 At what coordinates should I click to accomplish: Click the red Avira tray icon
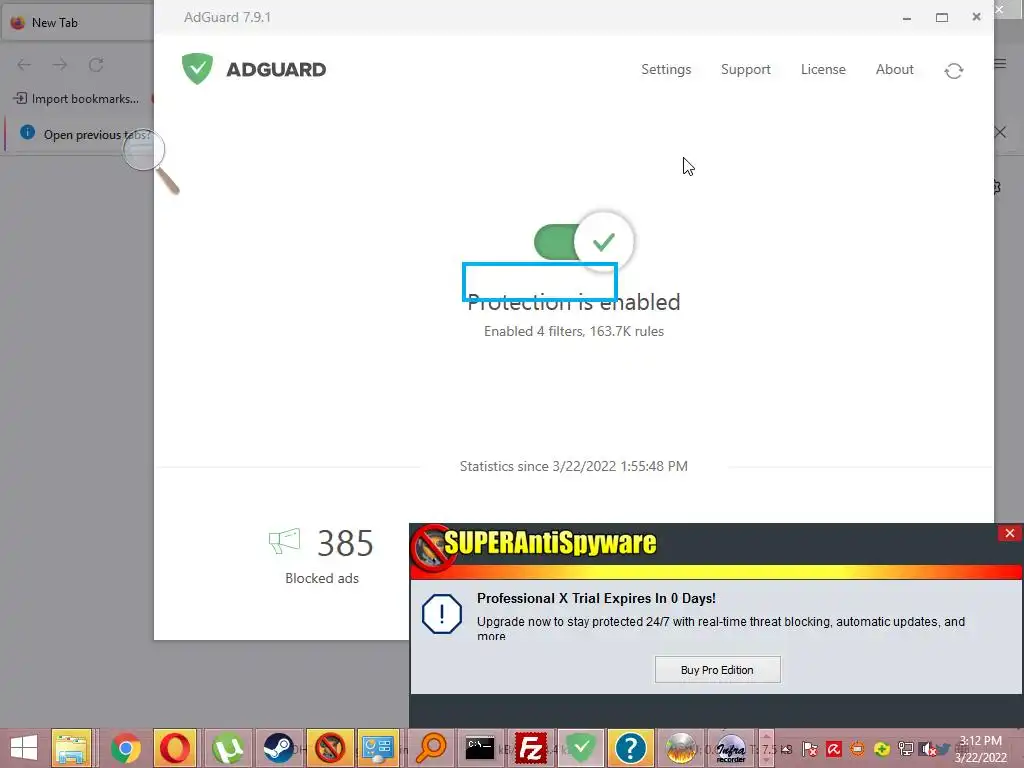pyautogui.click(x=833, y=749)
